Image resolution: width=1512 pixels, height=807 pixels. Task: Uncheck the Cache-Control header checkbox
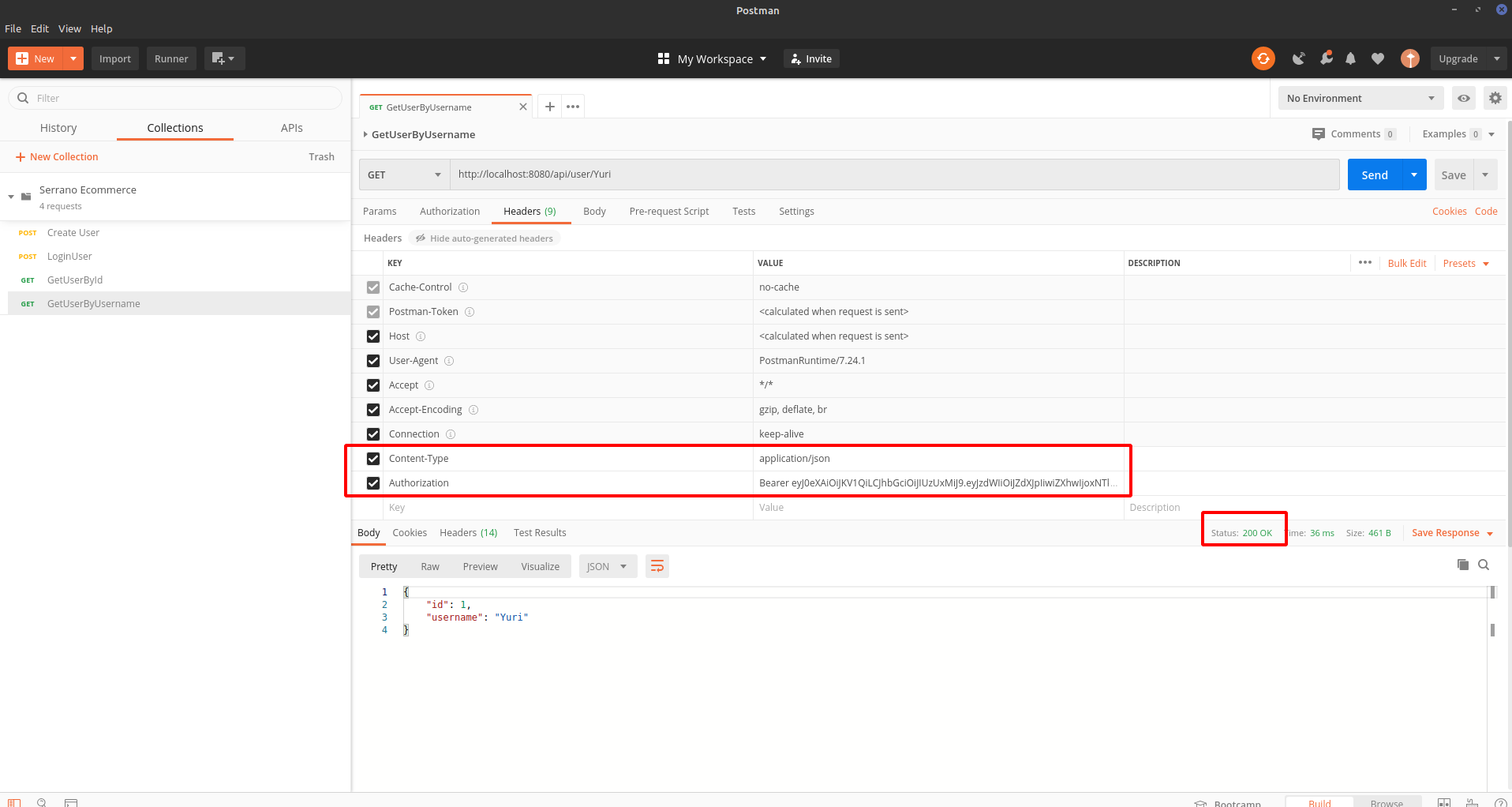373,287
